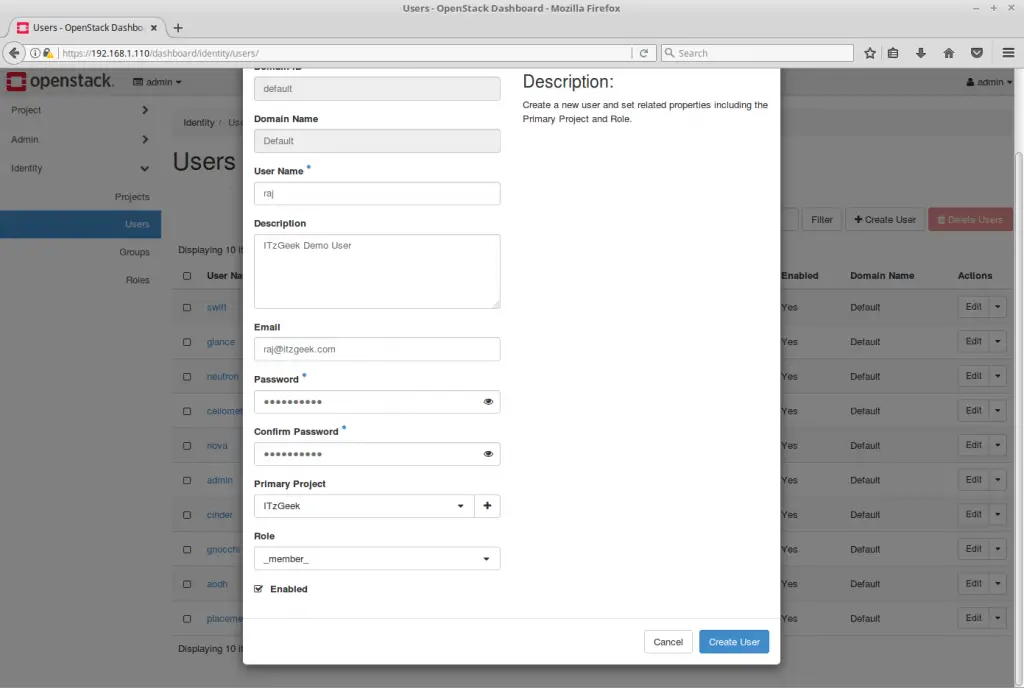
Task: Open the glance user link
Action: [x=221, y=342]
